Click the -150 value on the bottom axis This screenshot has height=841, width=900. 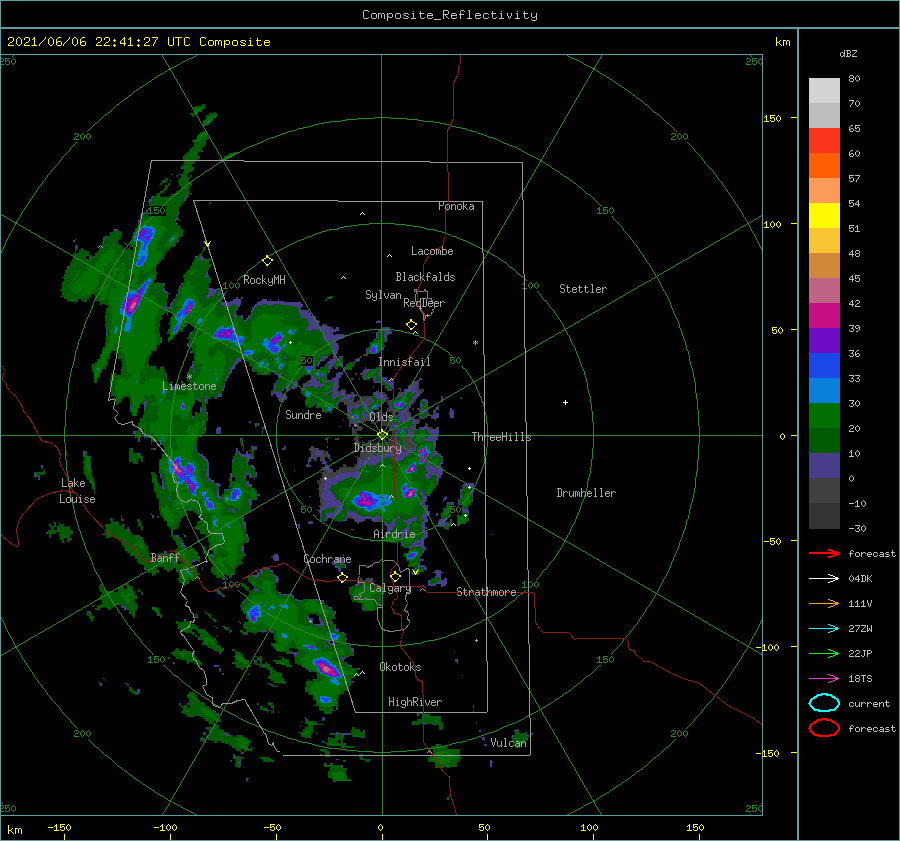click(60, 827)
